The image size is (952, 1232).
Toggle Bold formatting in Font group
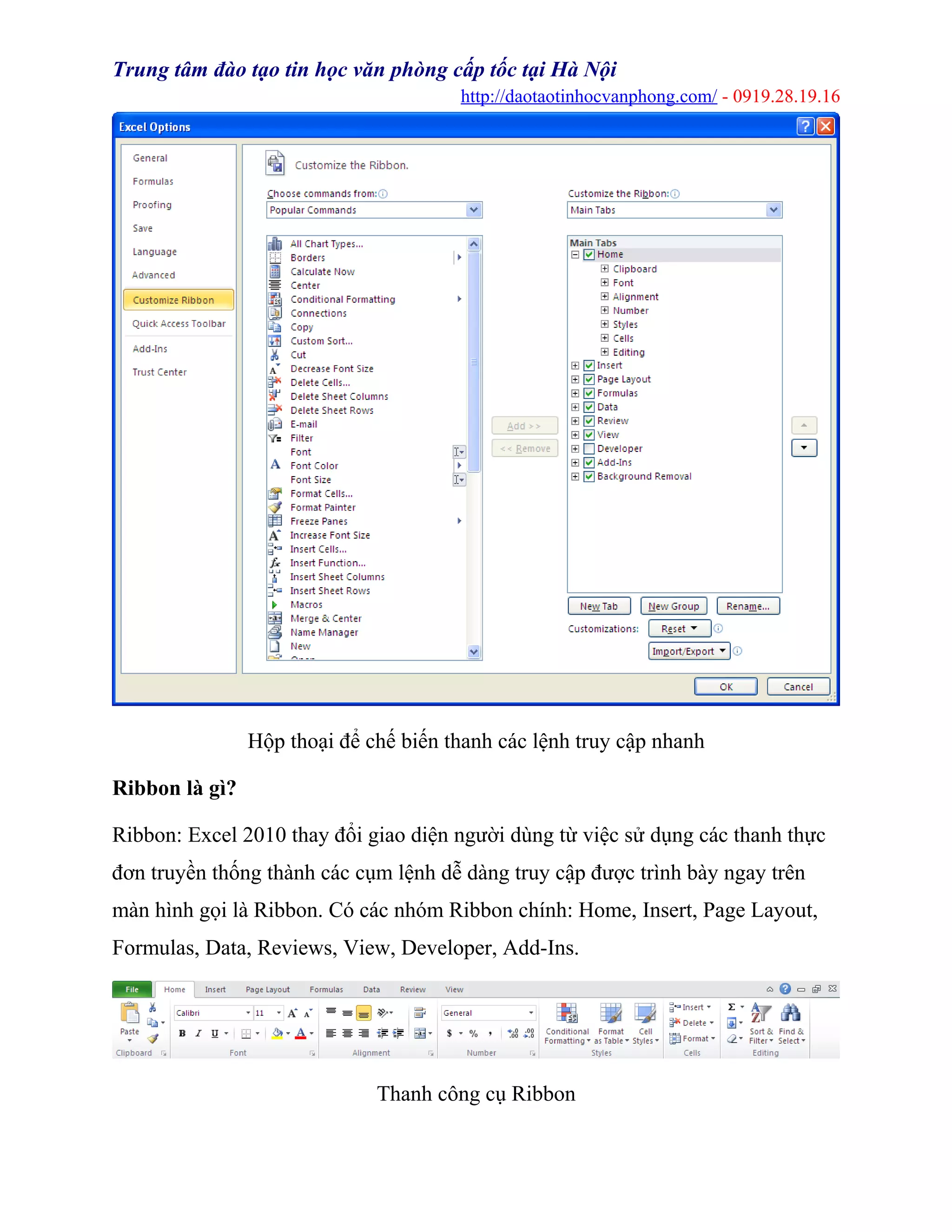pyautogui.click(x=182, y=1033)
